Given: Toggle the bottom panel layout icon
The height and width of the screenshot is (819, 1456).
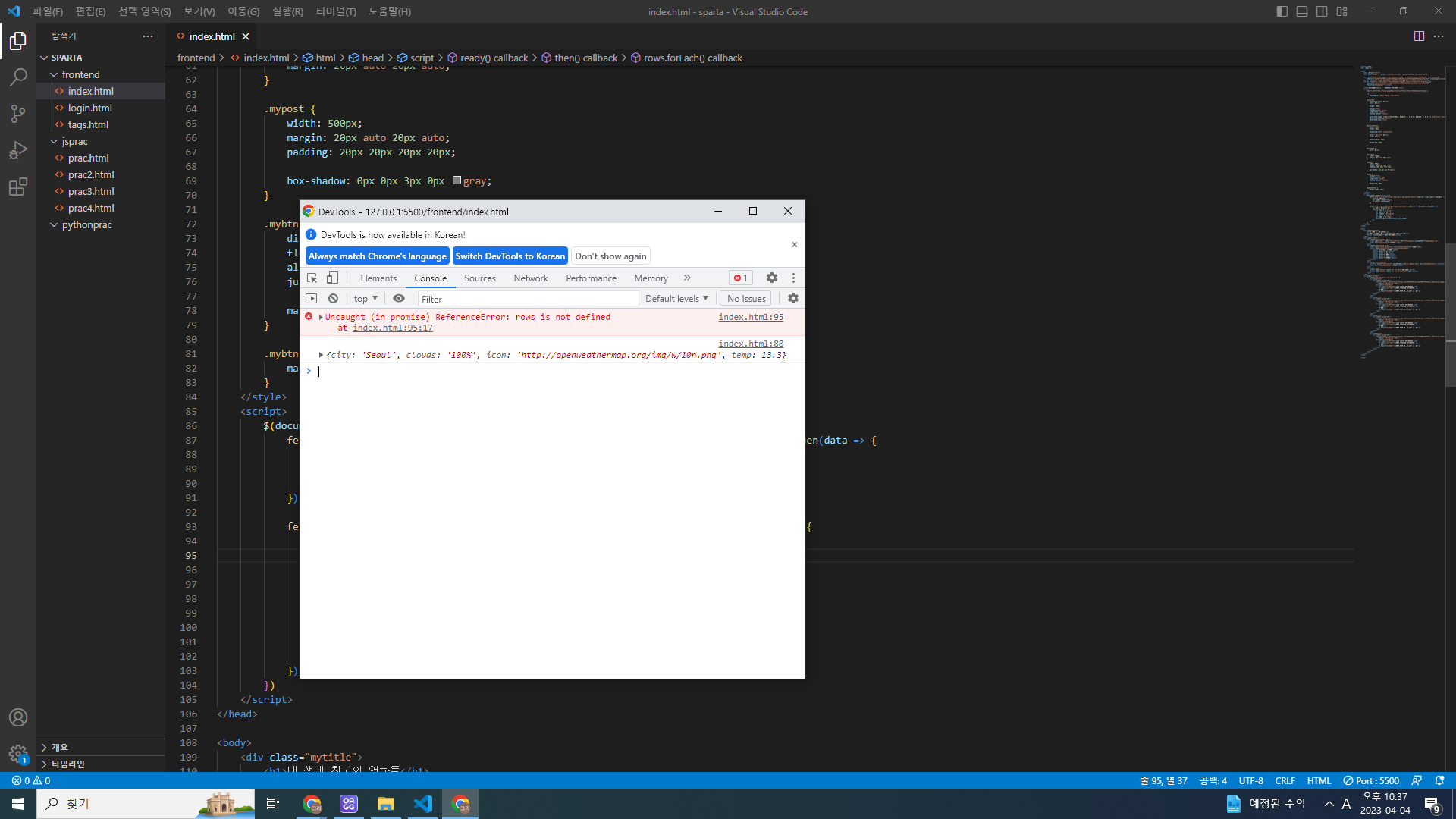Looking at the screenshot, I should click(x=1302, y=11).
